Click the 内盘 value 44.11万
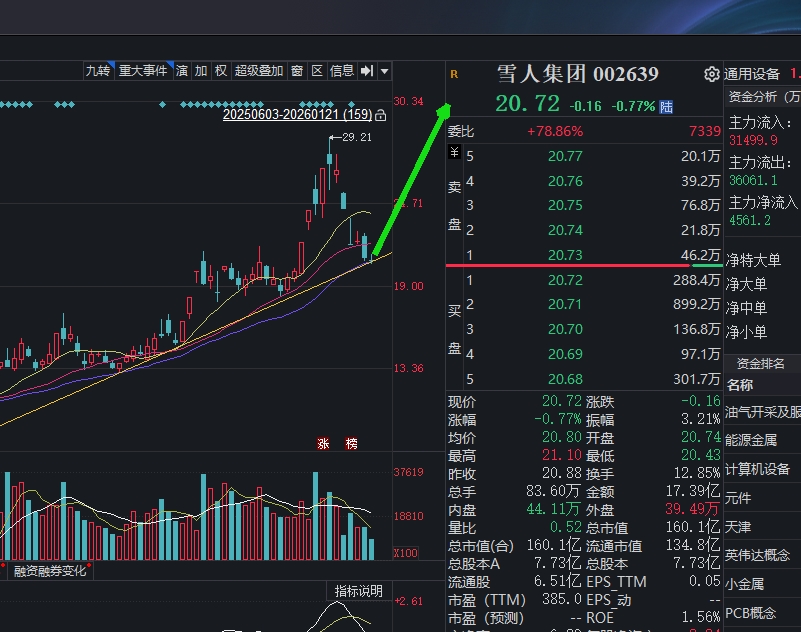 point(553,509)
